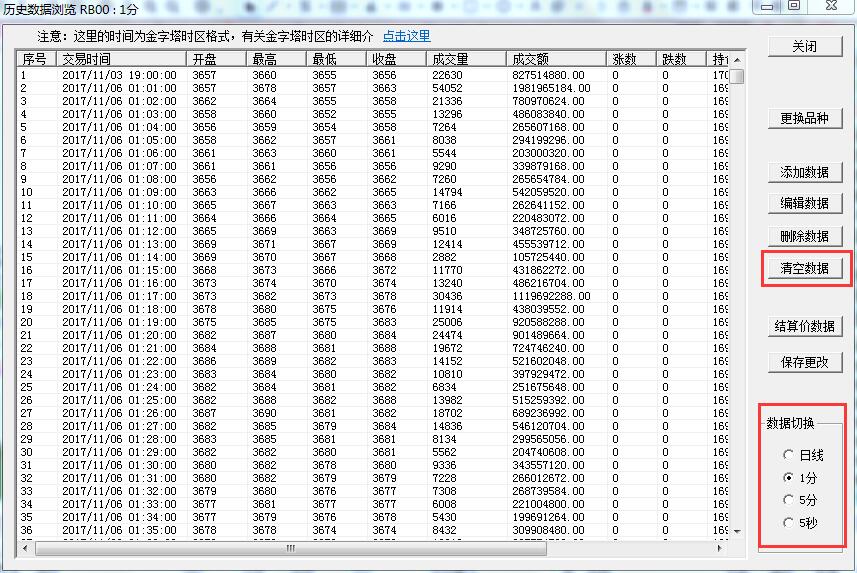Choose the 5分 data period
857x573 pixels.
click(789, 499)
